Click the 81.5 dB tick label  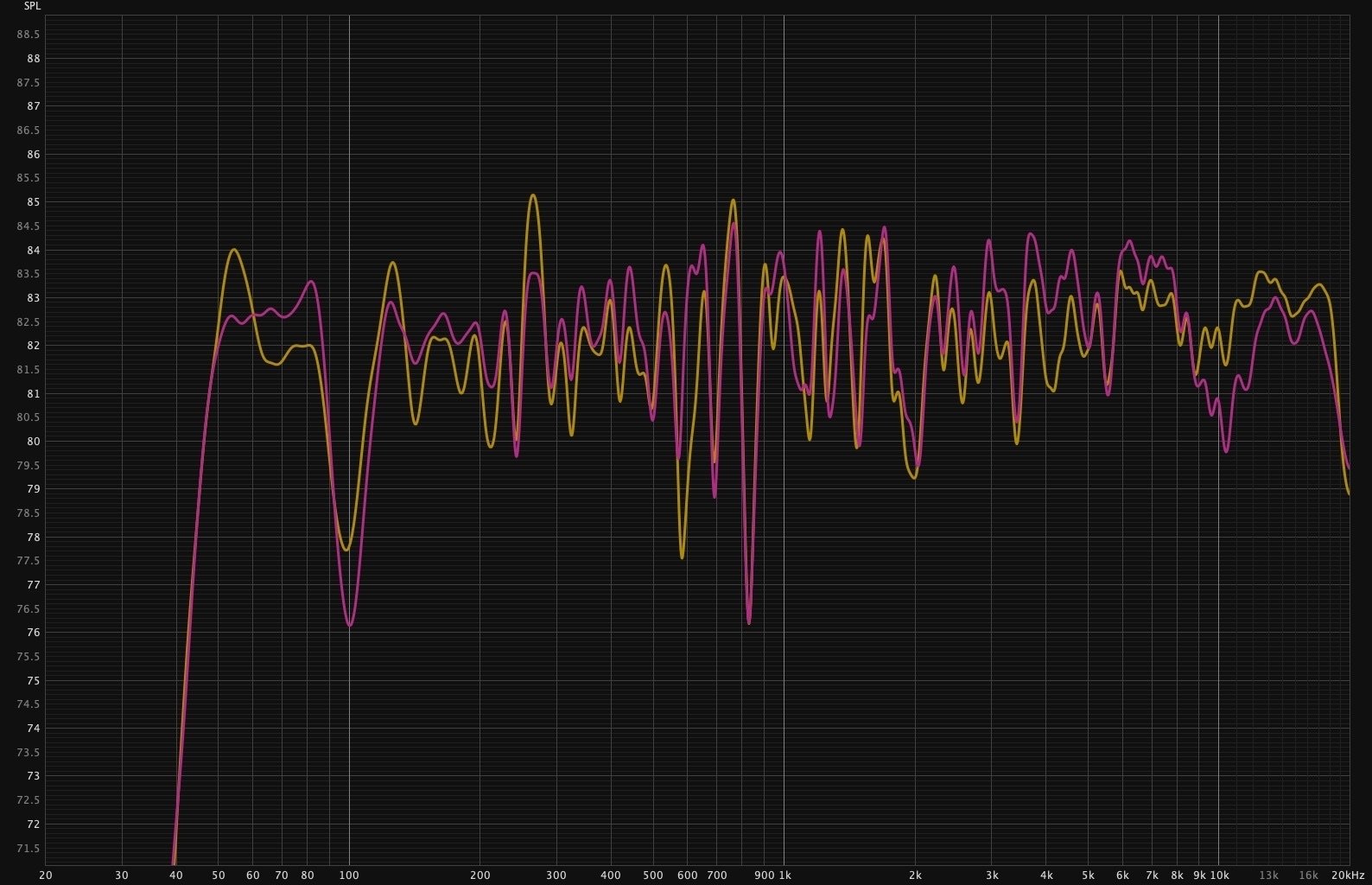(29, 370)
